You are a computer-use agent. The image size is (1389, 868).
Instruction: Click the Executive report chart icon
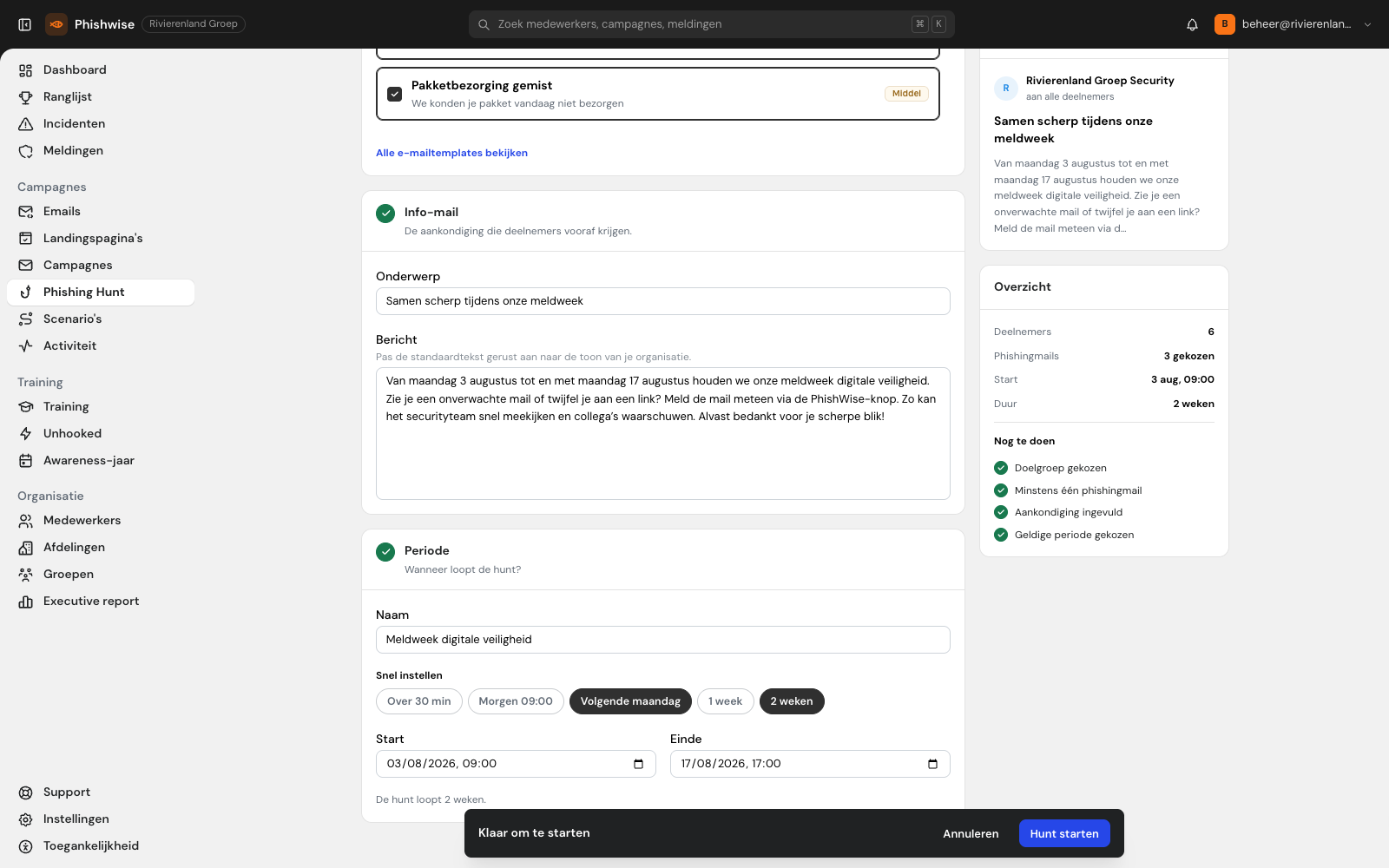pos(26,602)
